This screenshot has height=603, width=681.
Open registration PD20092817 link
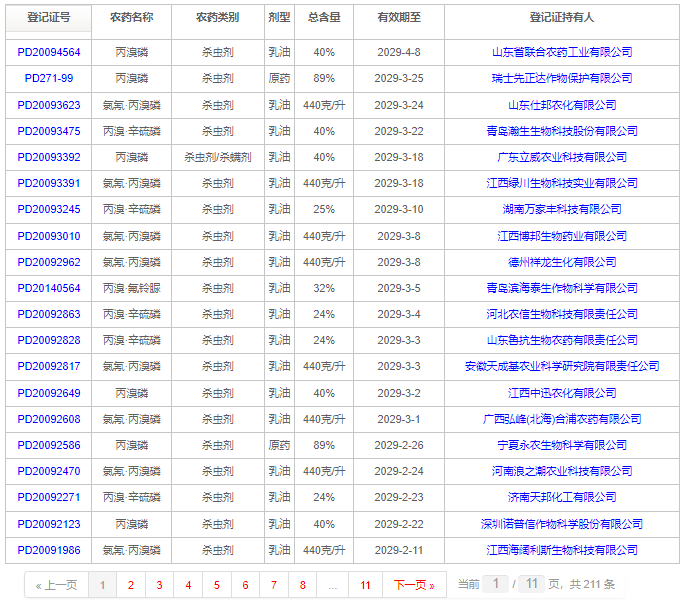49,367
